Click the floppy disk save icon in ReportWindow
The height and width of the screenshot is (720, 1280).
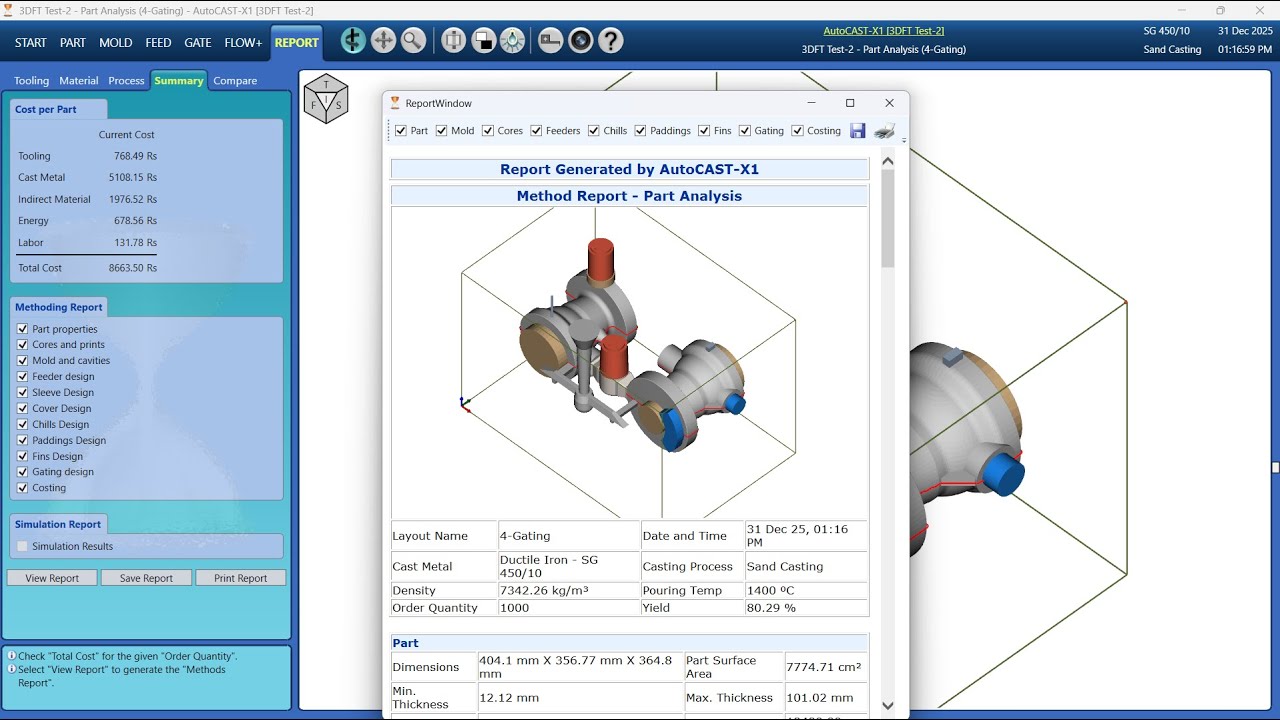pyautogui.click(x=857, y=131)
